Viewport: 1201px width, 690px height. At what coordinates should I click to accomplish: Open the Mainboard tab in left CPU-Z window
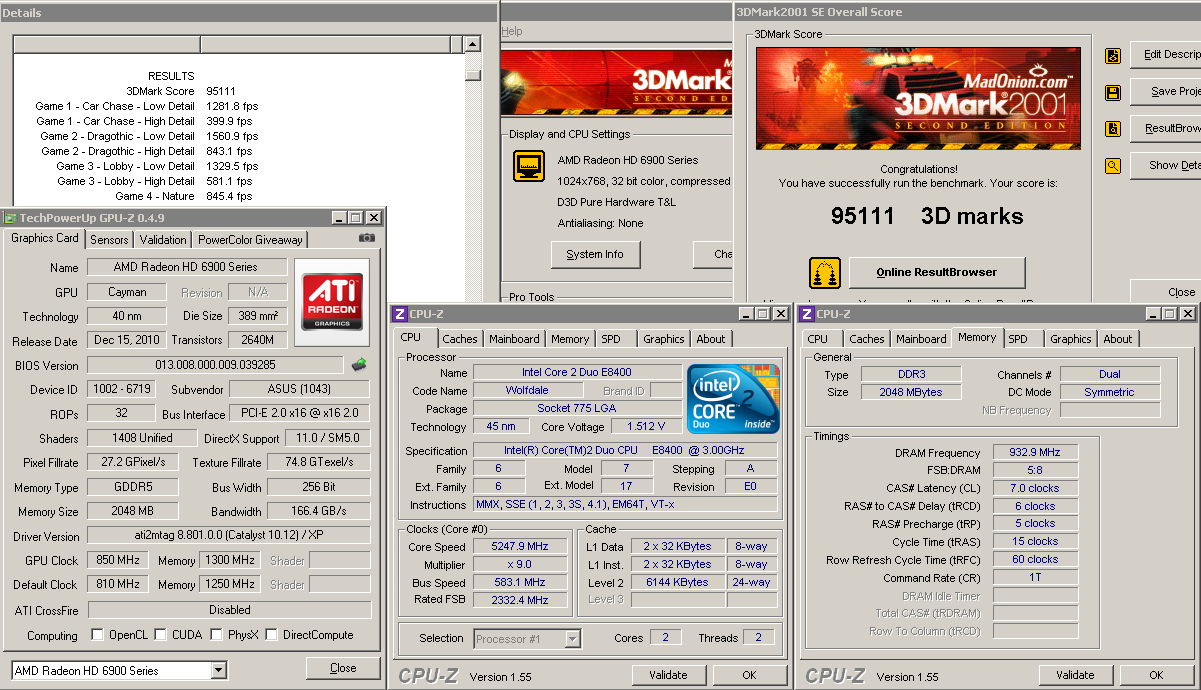click(514, 339)
